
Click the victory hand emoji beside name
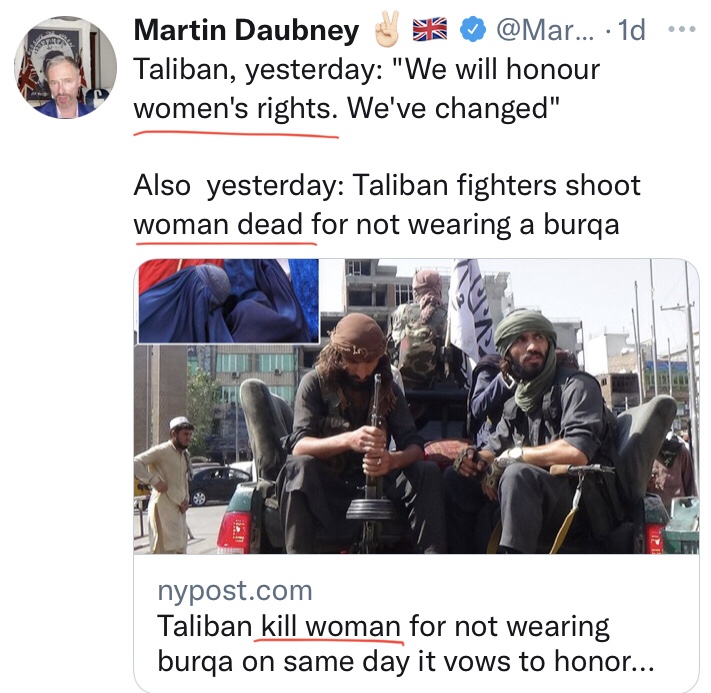coord(386,29)
